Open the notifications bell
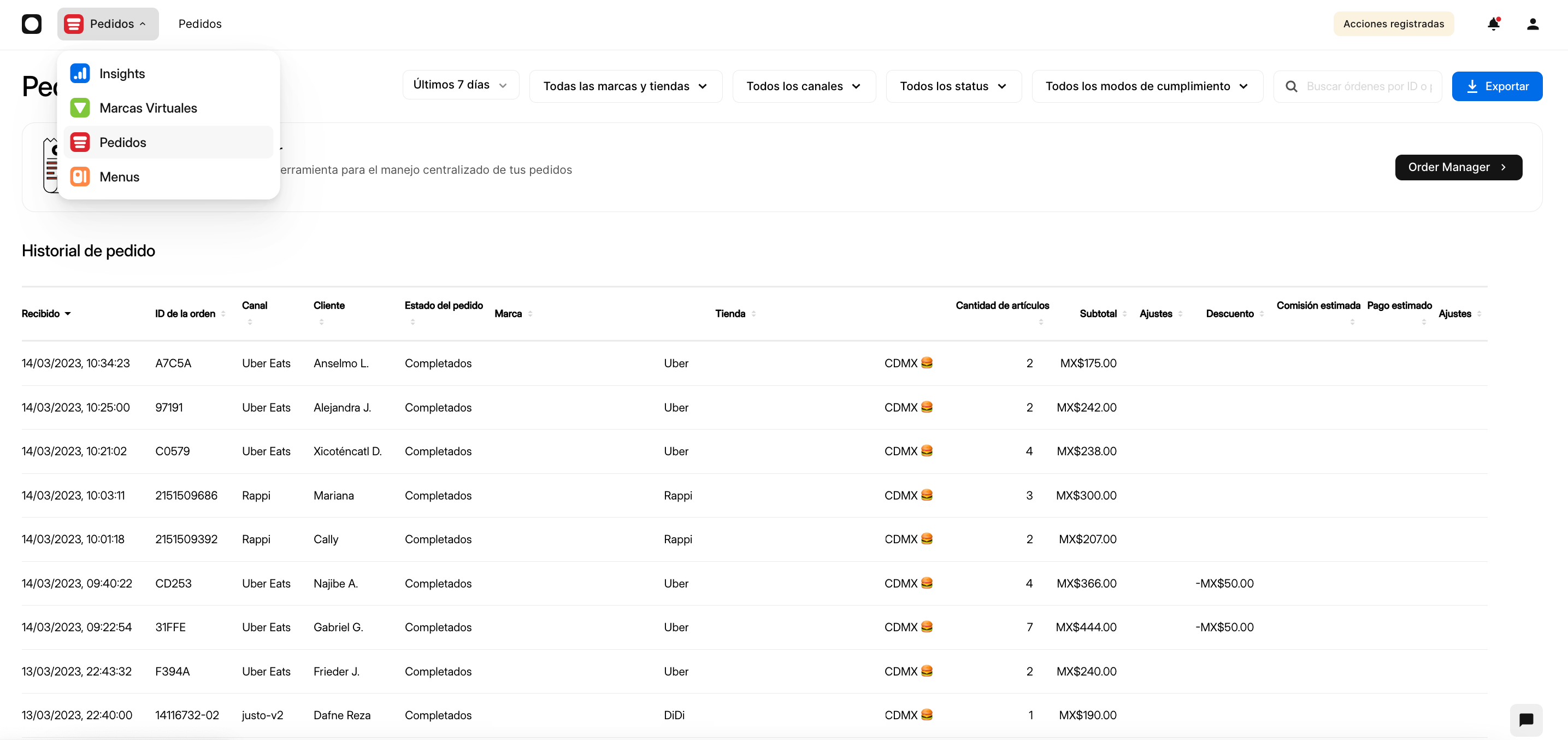This screenshot has width=1568, height=740. [x=1493, y=24]
